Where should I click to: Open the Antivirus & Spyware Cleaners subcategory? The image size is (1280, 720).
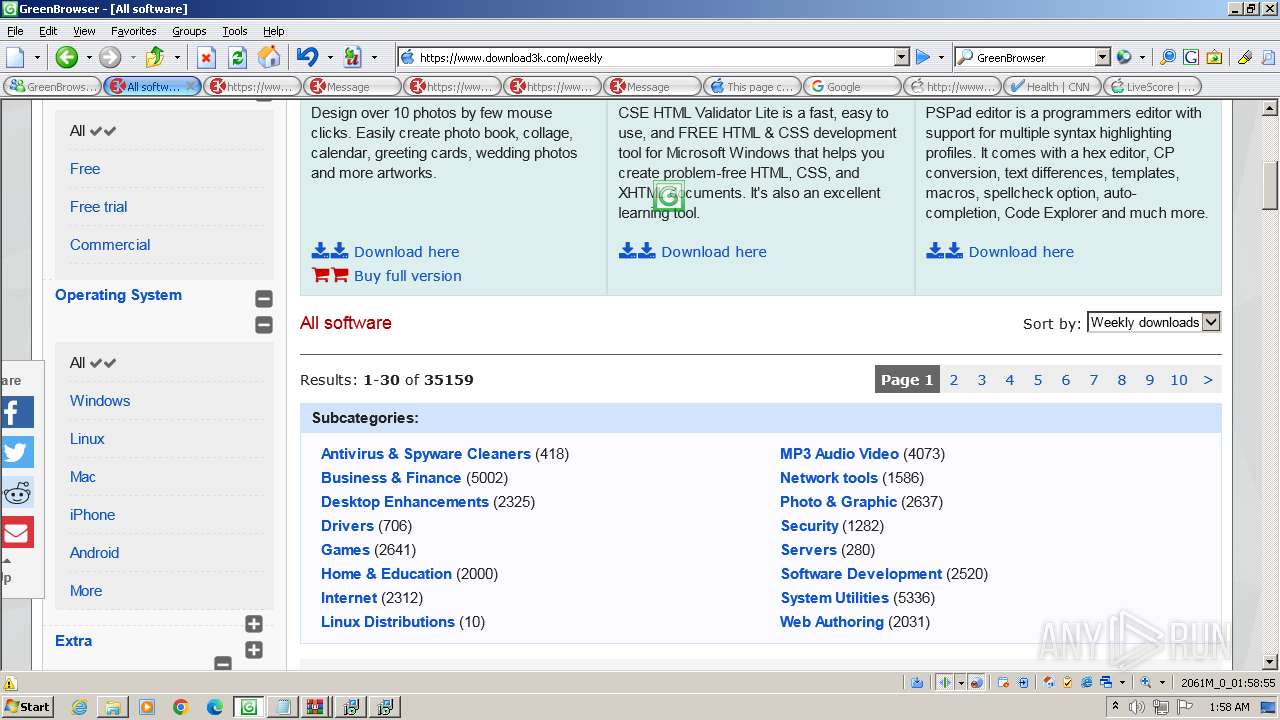click(x=426, y=454)
